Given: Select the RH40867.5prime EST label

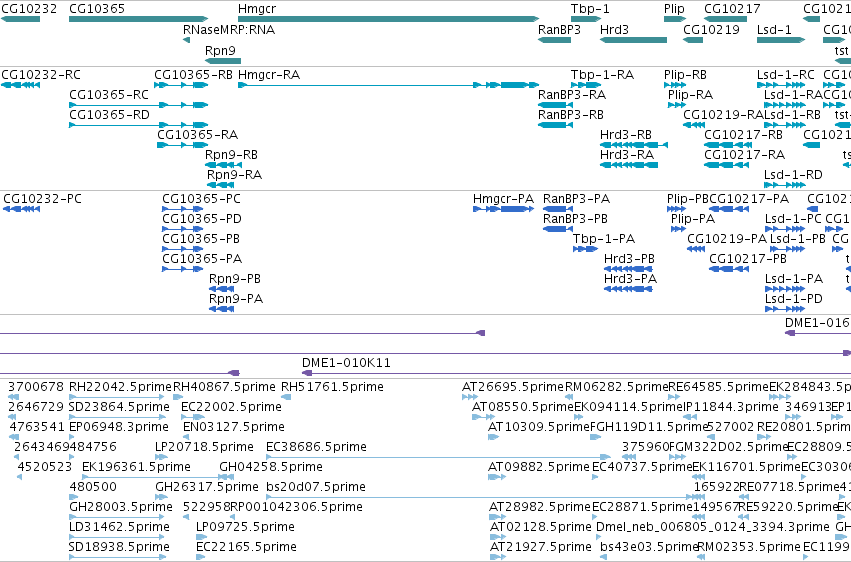Looking at the screenshot, I should click(224, 387).
